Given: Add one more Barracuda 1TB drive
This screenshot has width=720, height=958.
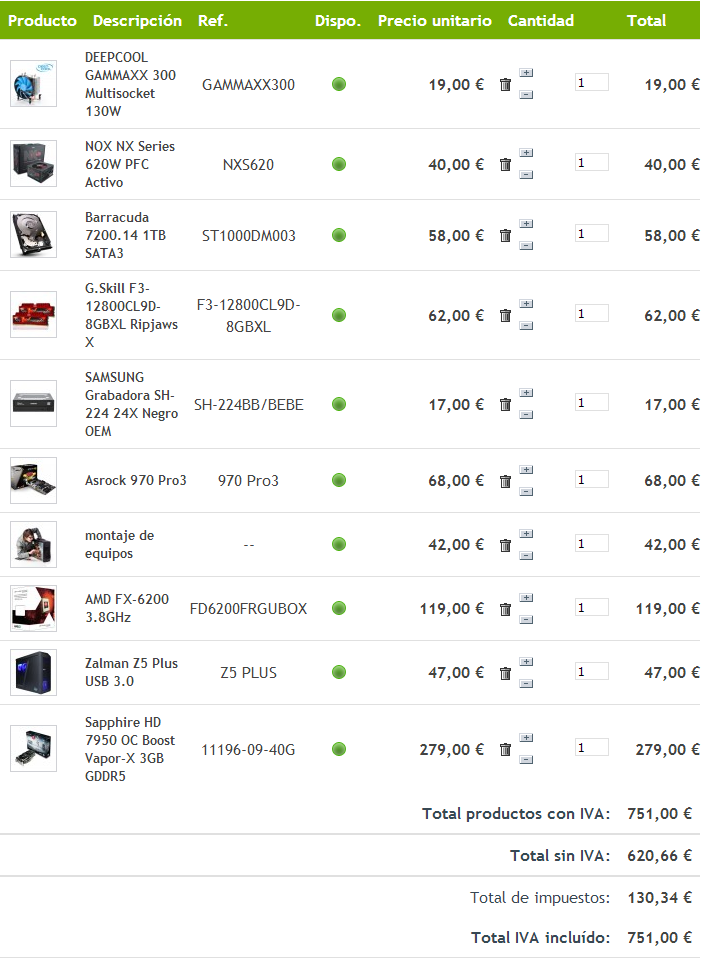Looking at the screenshot, I should [526, 224].
